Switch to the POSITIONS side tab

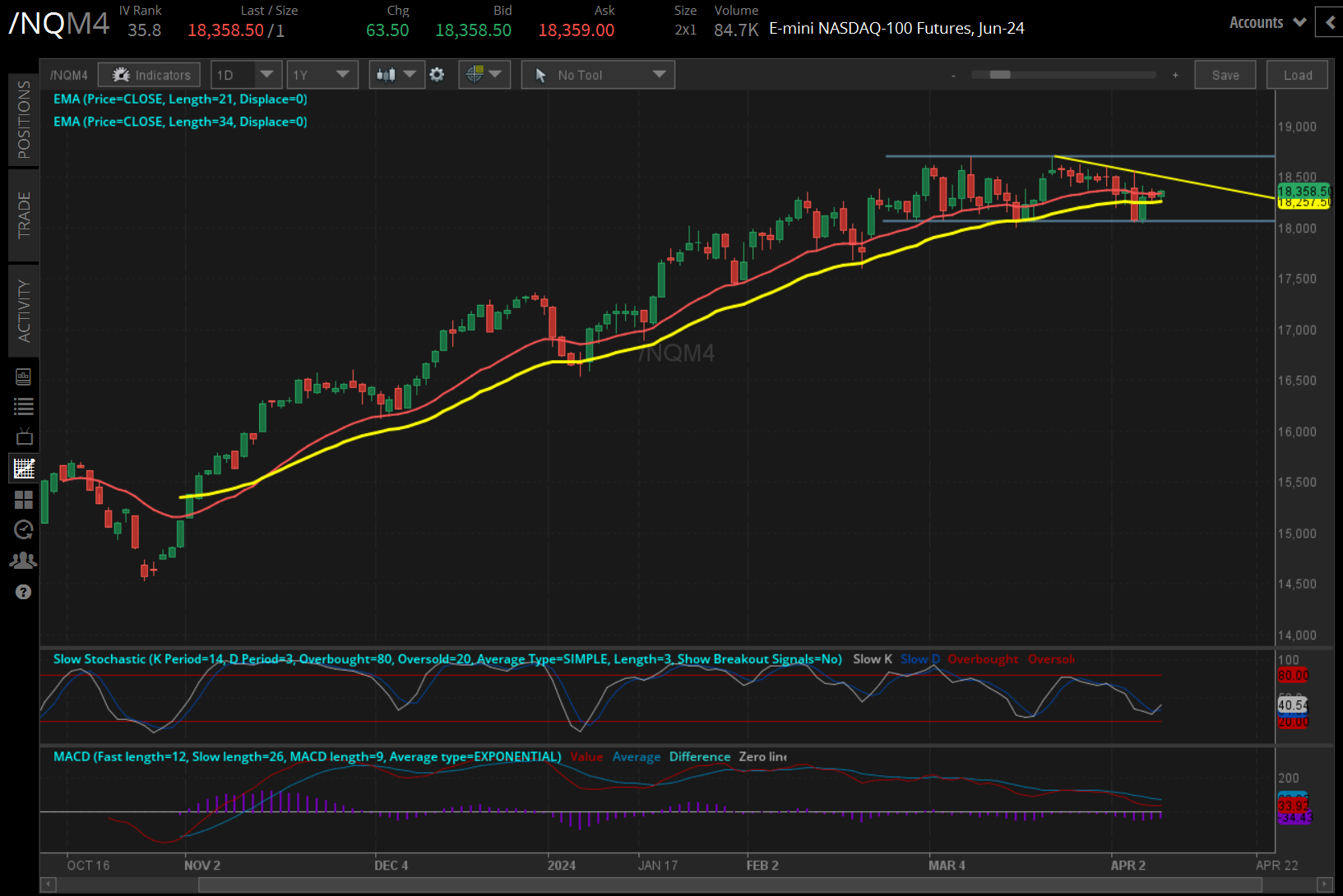click(24, 120)
